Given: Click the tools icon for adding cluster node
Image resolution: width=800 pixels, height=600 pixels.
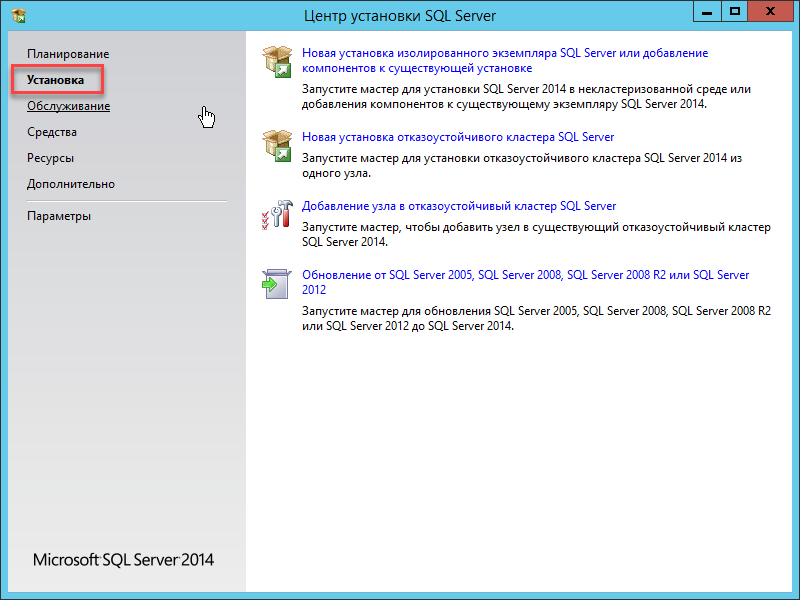Looking at the screenshot, I should (x=275, y=213).
